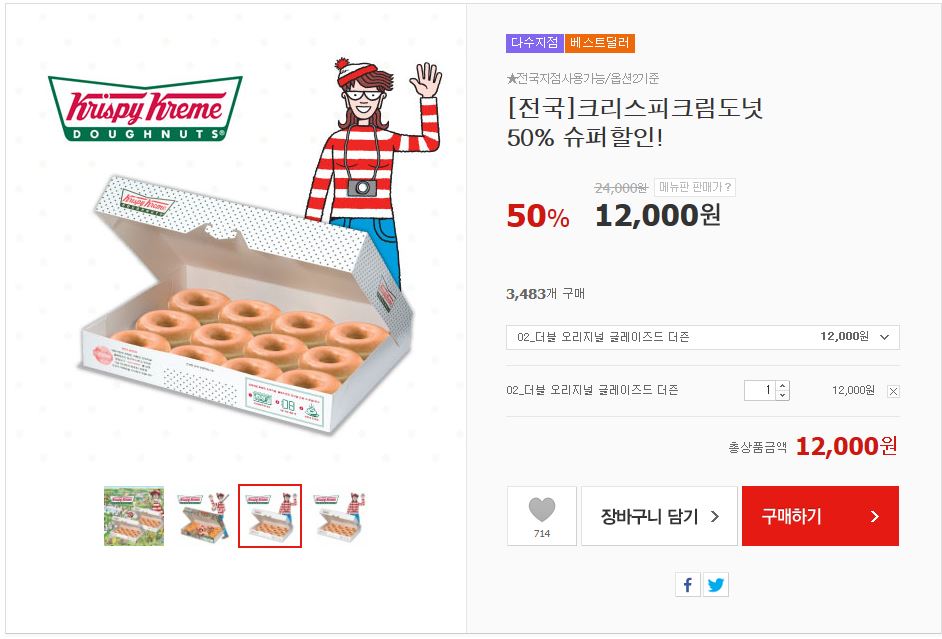
Task: Click the heart wishlist icon
Action: click(541, 511)
